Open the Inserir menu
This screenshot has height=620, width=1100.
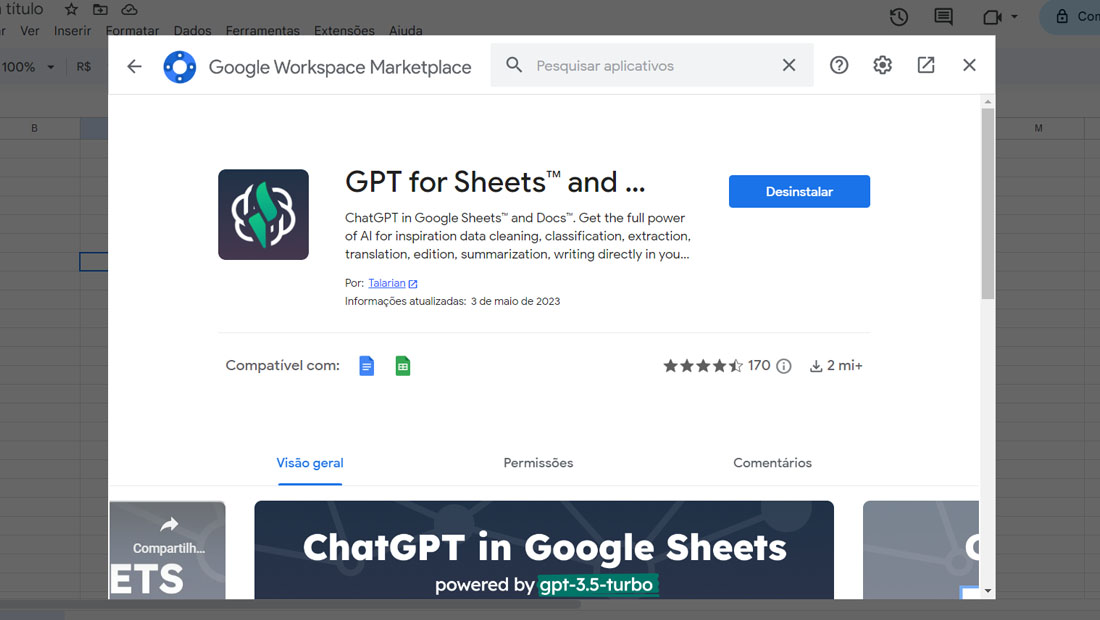pos(72,31)
